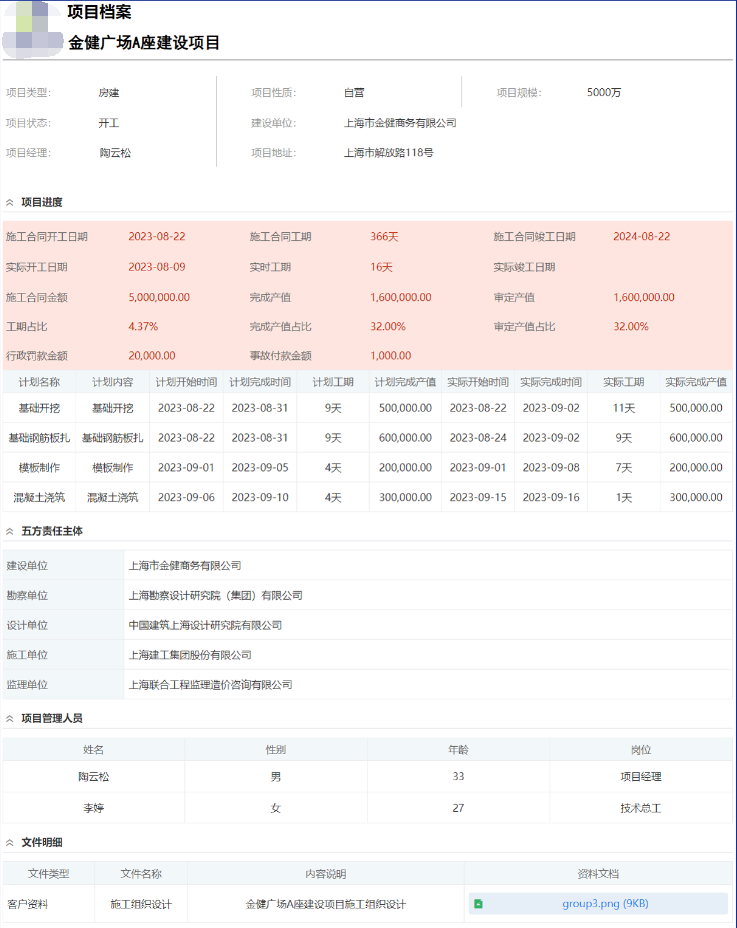The height and width of the screenshot is (928, 737).
Task: Click the 5,000,000.00 contract amount
Action: (x=159, y=297)
